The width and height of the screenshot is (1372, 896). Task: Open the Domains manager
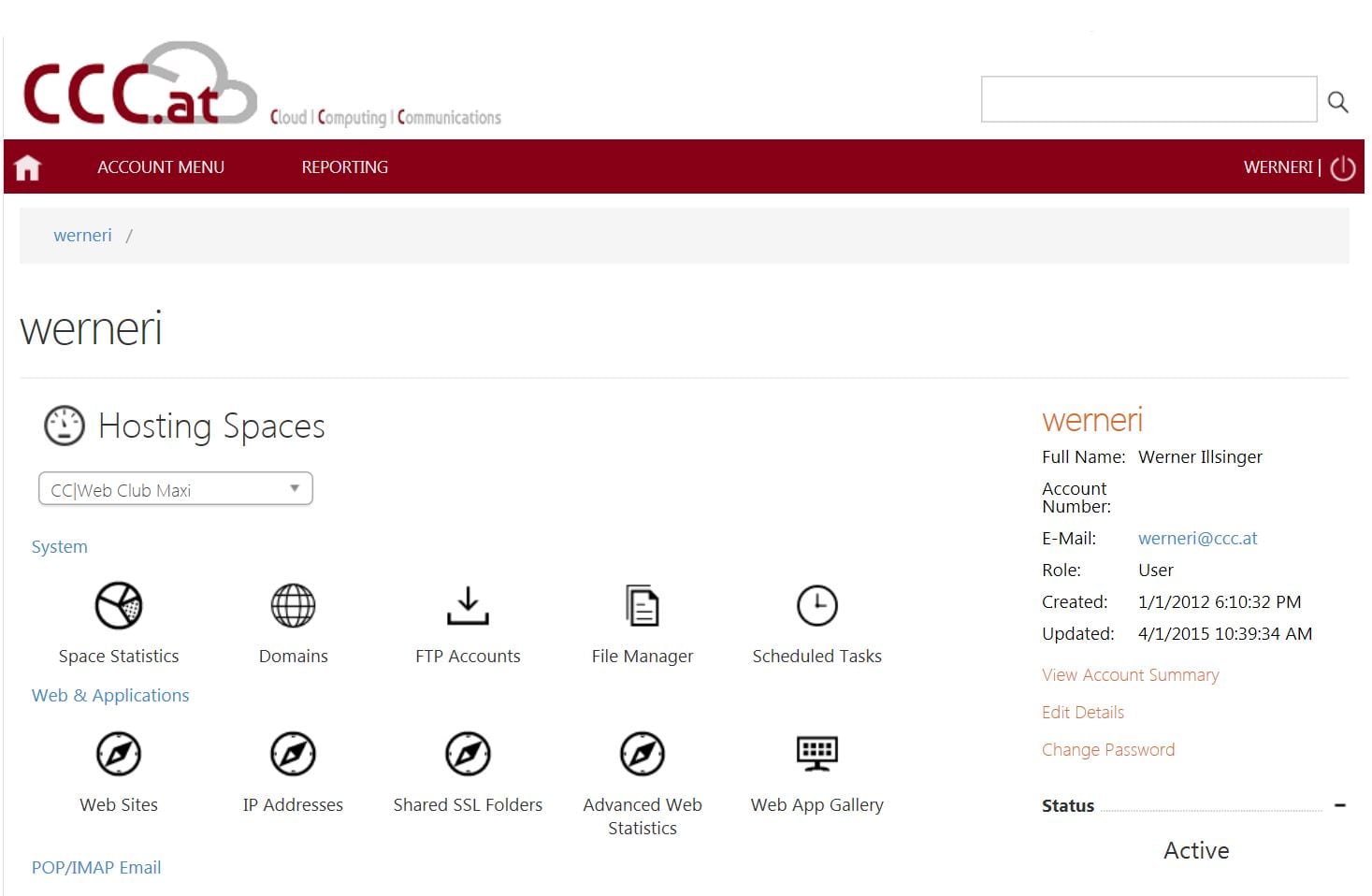click(x=293, y=622)
